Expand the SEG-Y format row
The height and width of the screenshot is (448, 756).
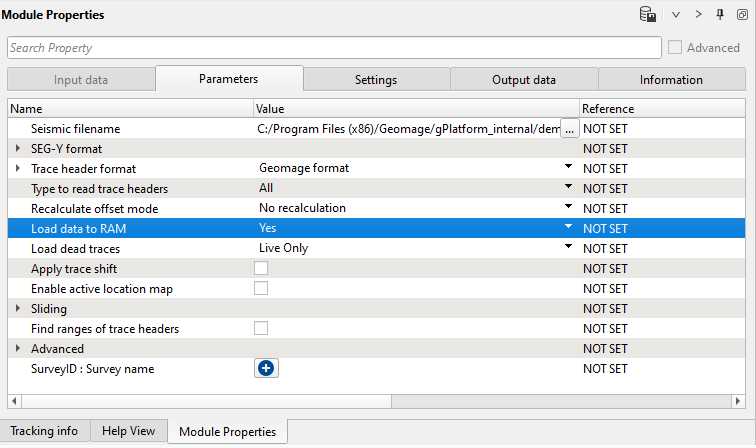pyautogui.click(x=18, y=148)
